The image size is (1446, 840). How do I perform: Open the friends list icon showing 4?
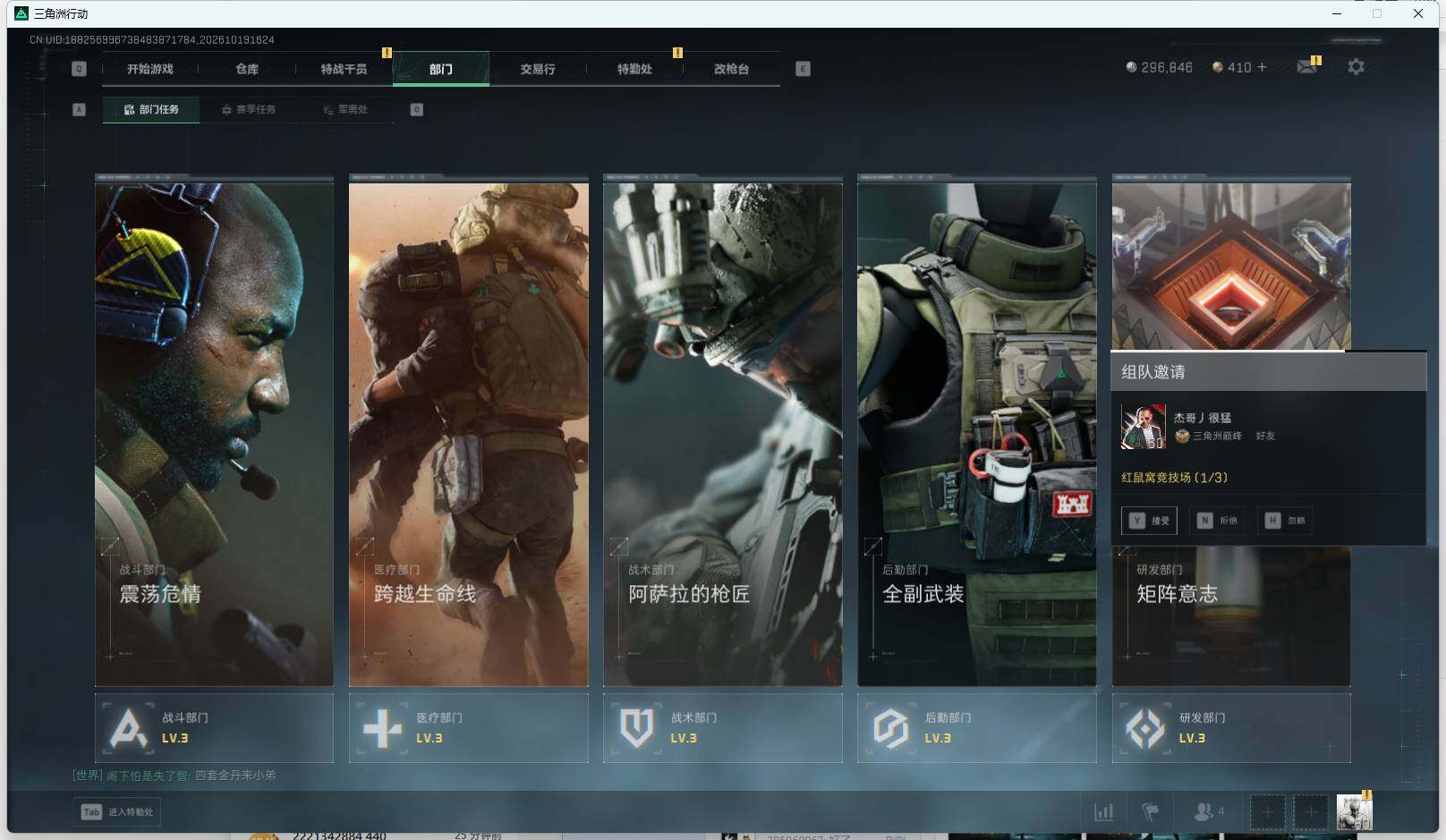[x=1209, y=811]
